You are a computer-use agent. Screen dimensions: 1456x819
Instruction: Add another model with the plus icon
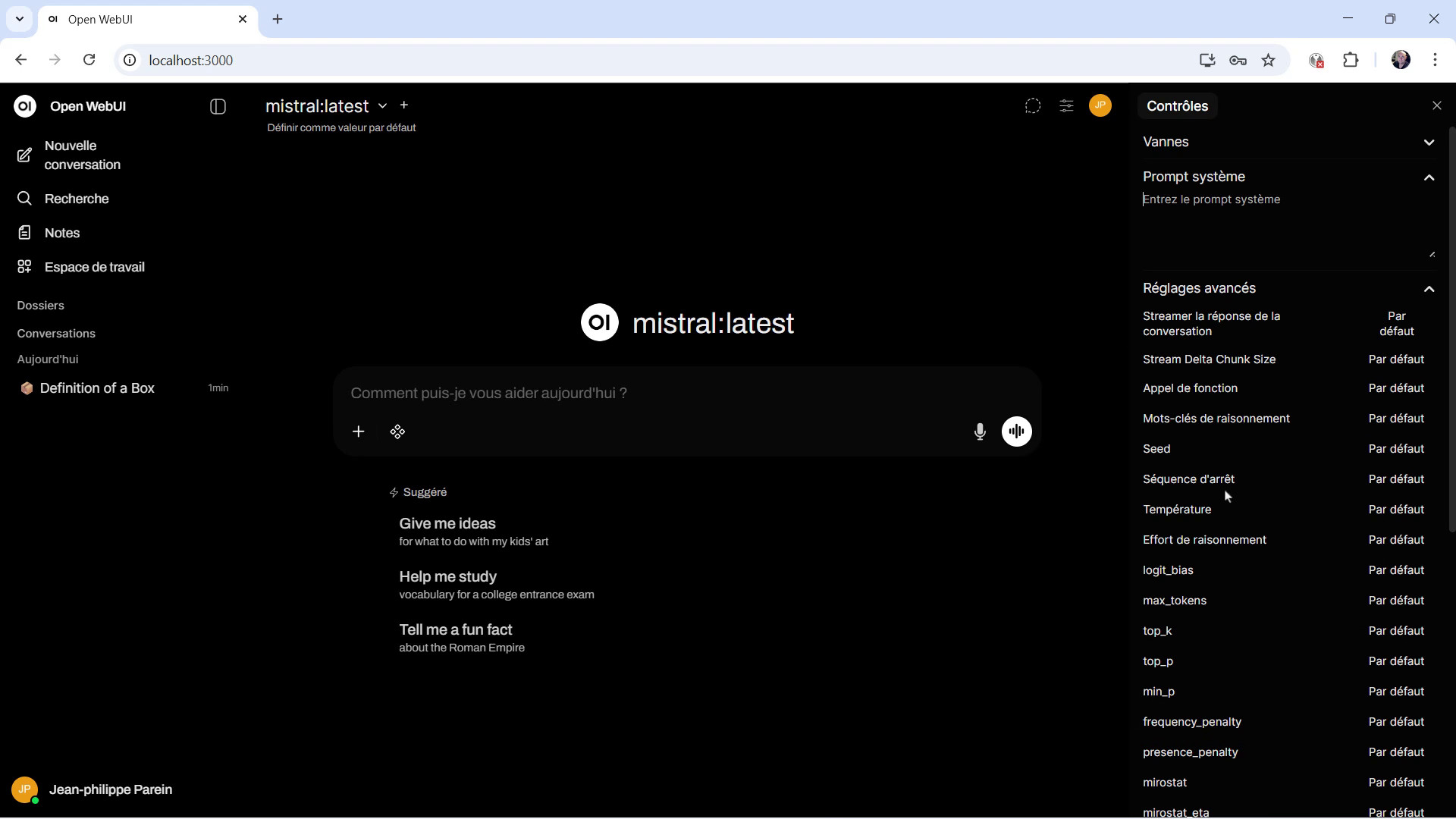tap(404, 105)
